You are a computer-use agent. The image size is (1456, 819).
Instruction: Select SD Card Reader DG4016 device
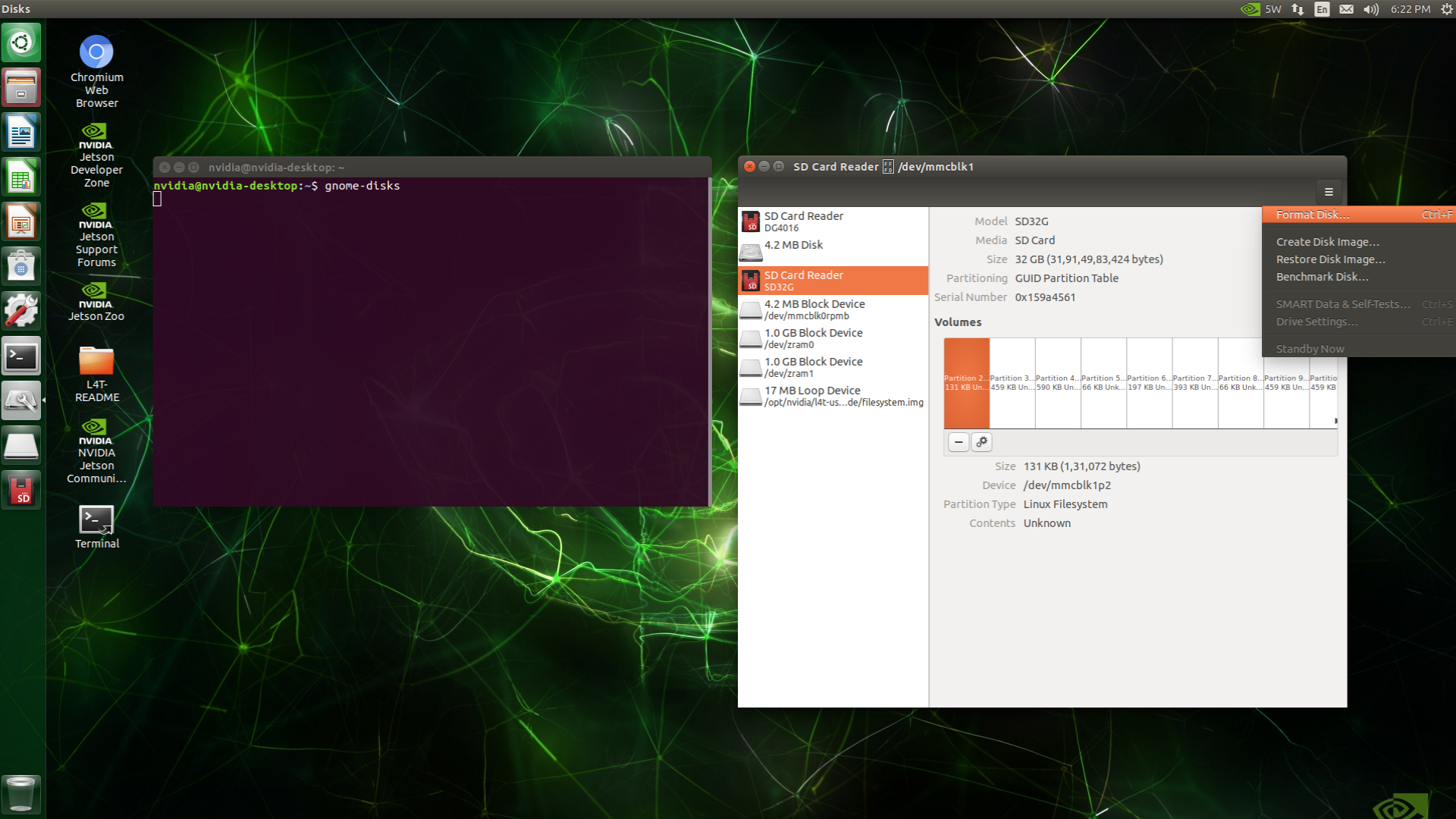click(x=833, y=221)
